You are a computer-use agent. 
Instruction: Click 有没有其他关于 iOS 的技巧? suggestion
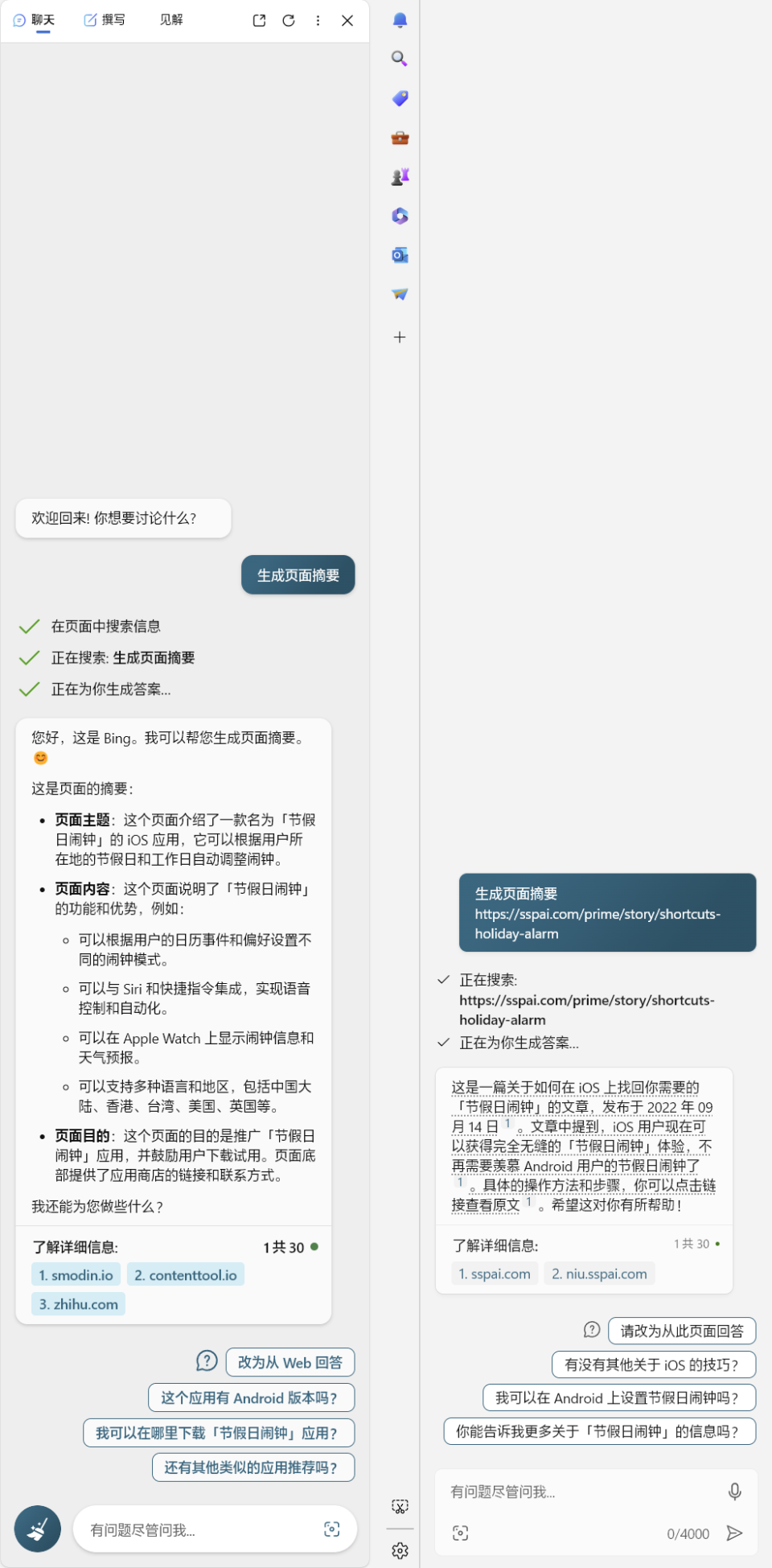pyautogui.click(x=654, y=1364)
